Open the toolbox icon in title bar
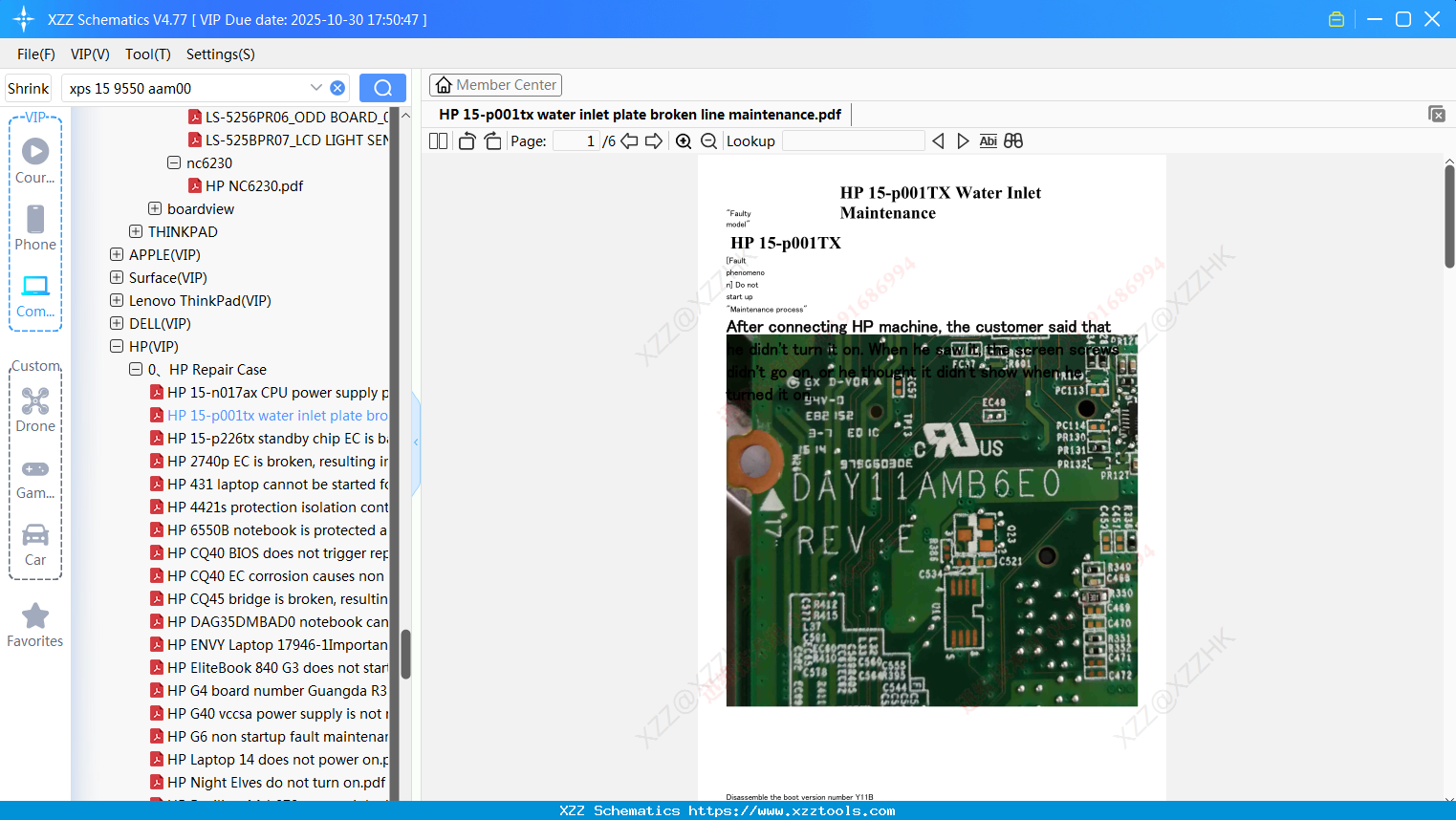 [x=1336, y=19]
